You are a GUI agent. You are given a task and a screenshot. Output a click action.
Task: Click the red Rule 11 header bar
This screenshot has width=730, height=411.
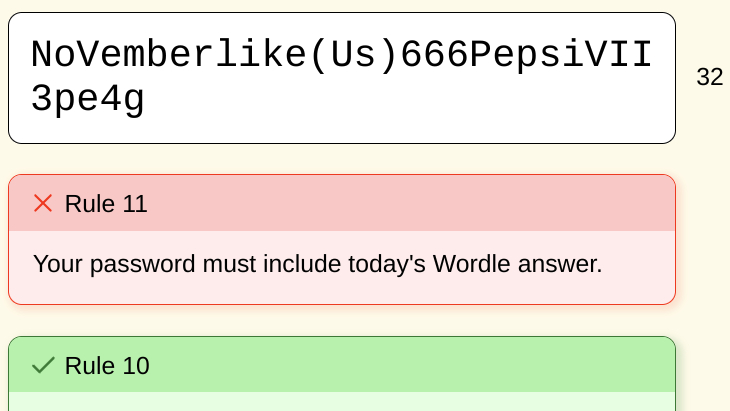coord(400,204)
